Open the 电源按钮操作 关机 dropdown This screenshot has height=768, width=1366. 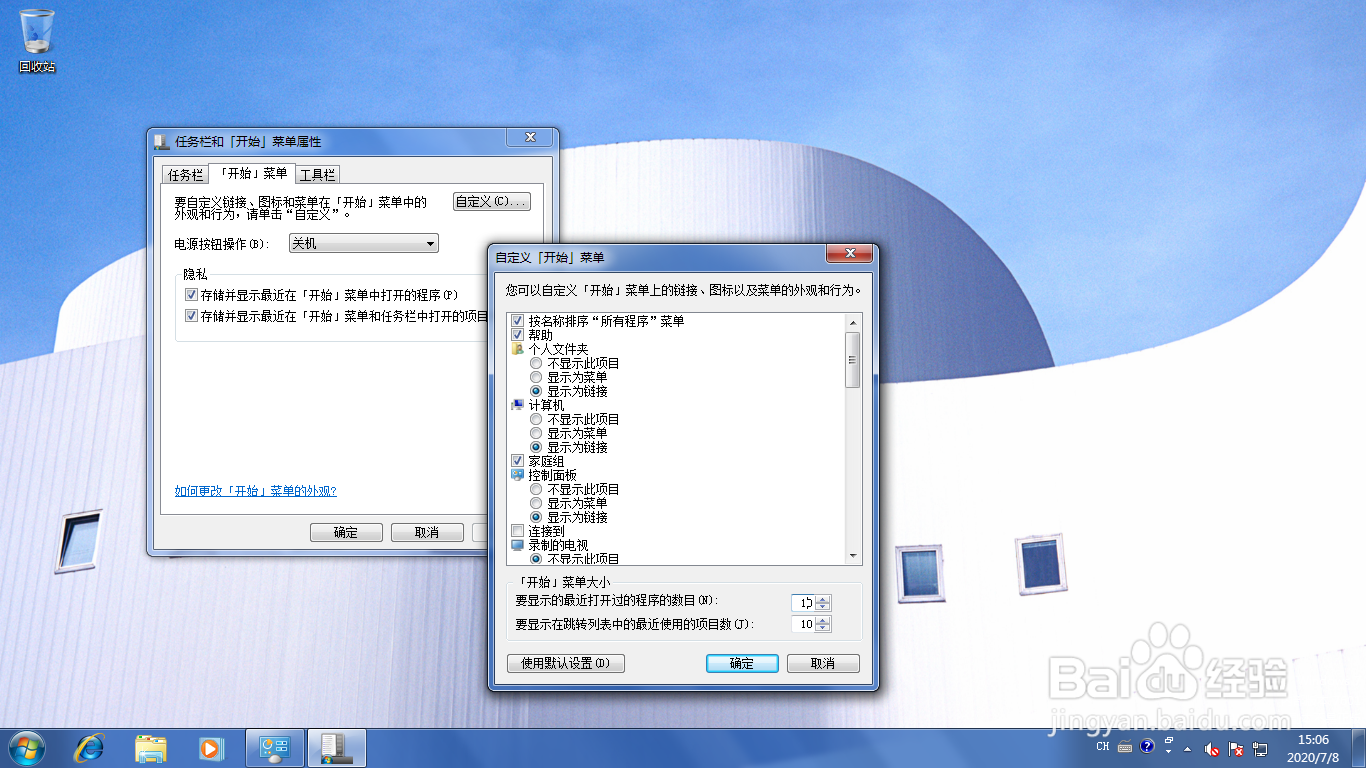pyautogui.click(x=363, y=243)
